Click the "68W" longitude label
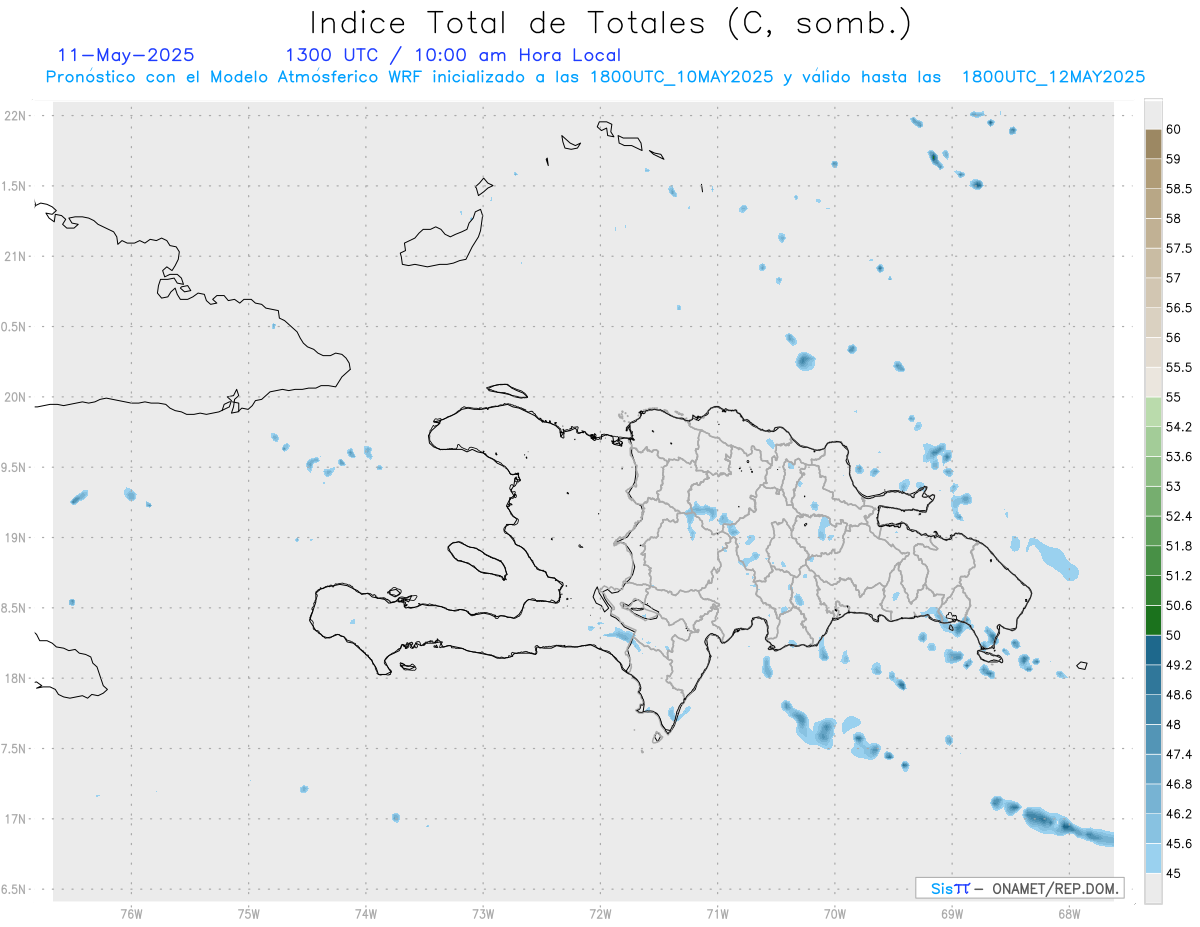Viewport: 1200px width, 927px height. [1068, 913]
